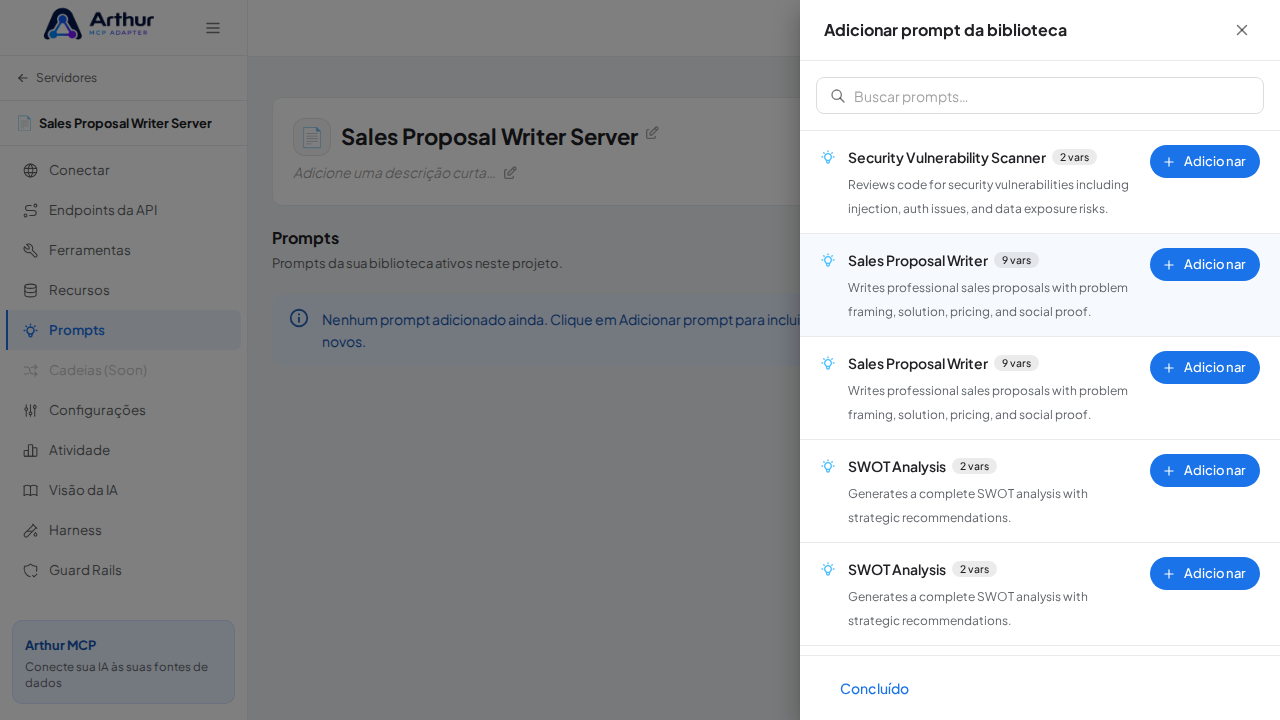Viewport: 1280px width, 720px height.
Task: Open Visão da IA via its book icon
Action: point(30,490)
